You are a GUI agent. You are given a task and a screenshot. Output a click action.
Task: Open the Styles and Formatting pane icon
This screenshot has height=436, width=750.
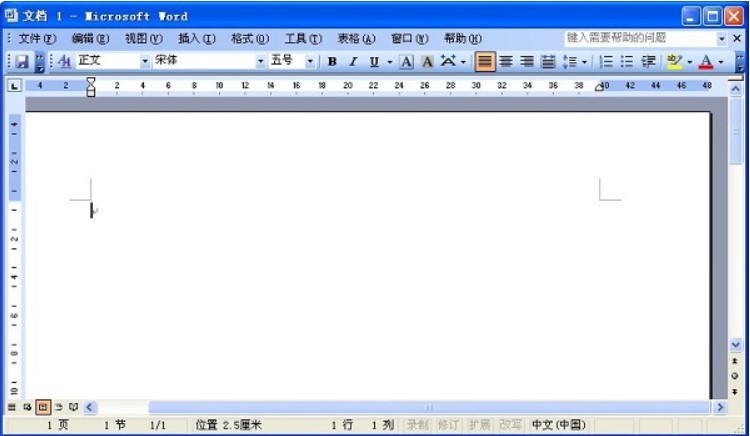(x=65, y=61)
